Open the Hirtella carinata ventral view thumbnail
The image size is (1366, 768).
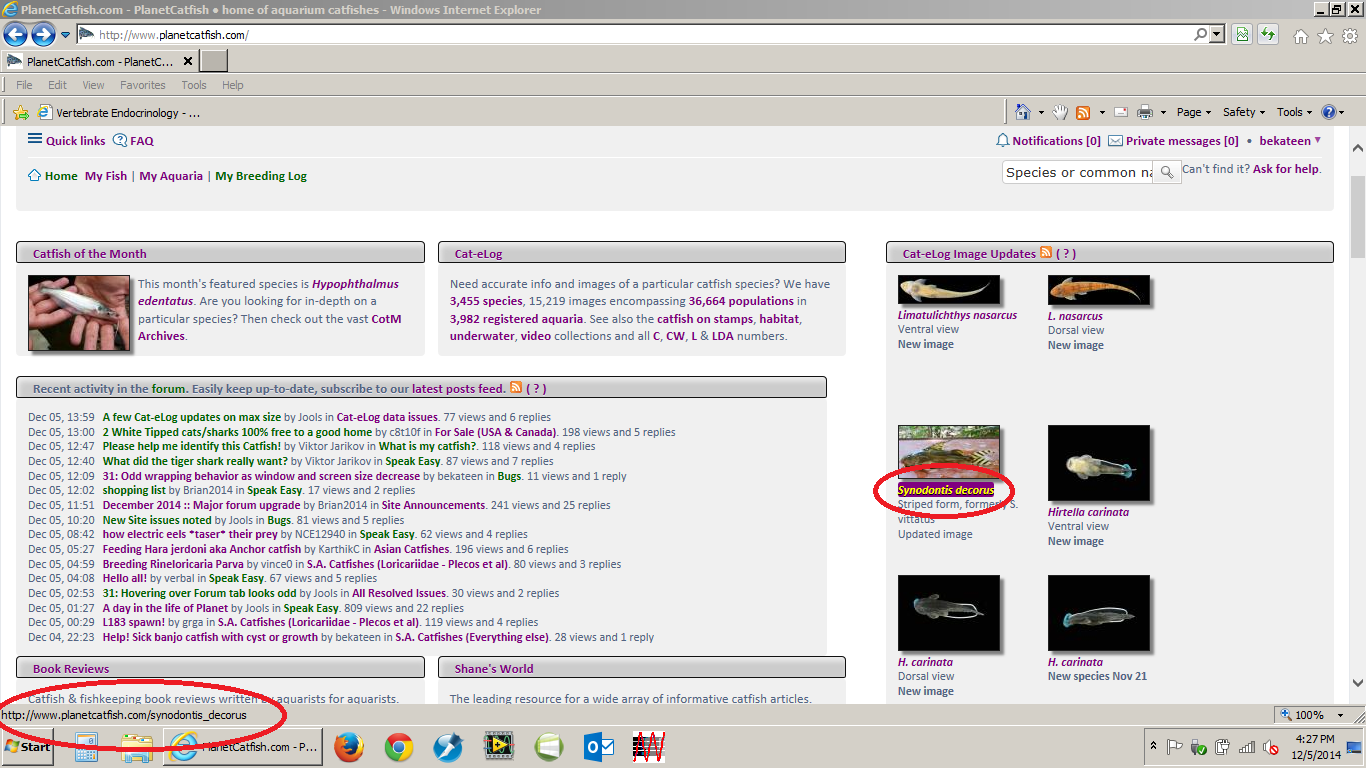click(x=1098, y=463)
